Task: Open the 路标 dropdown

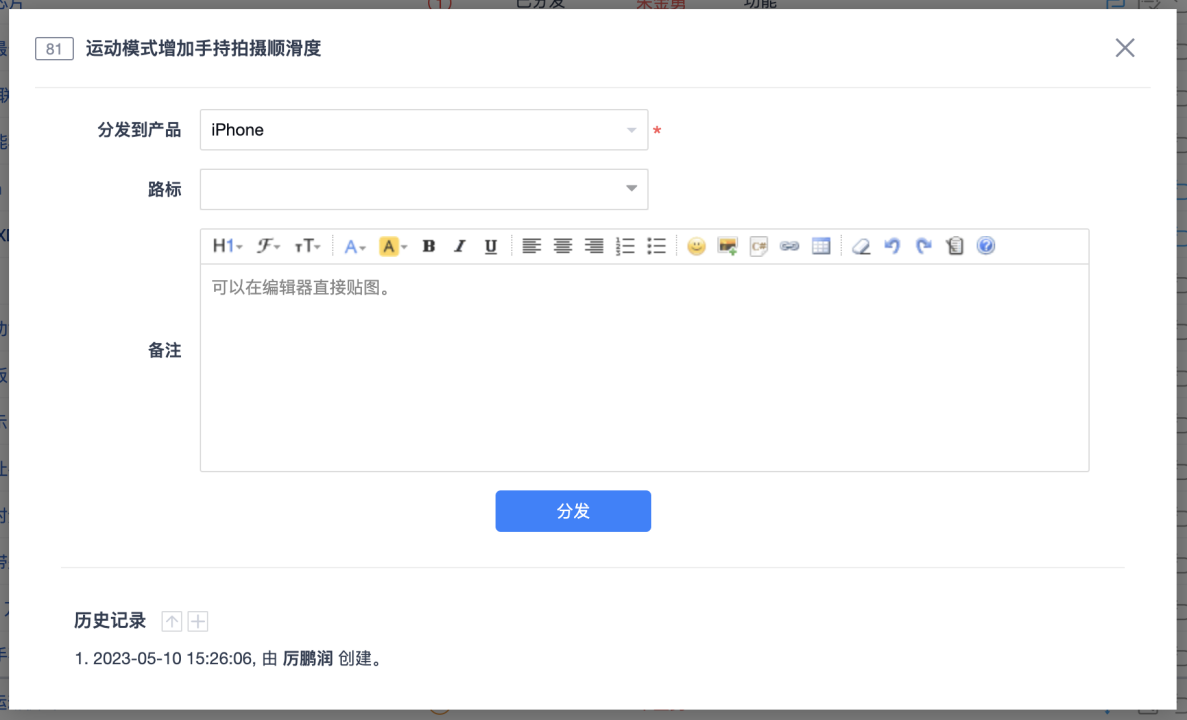Action: [x=424, y=189]
